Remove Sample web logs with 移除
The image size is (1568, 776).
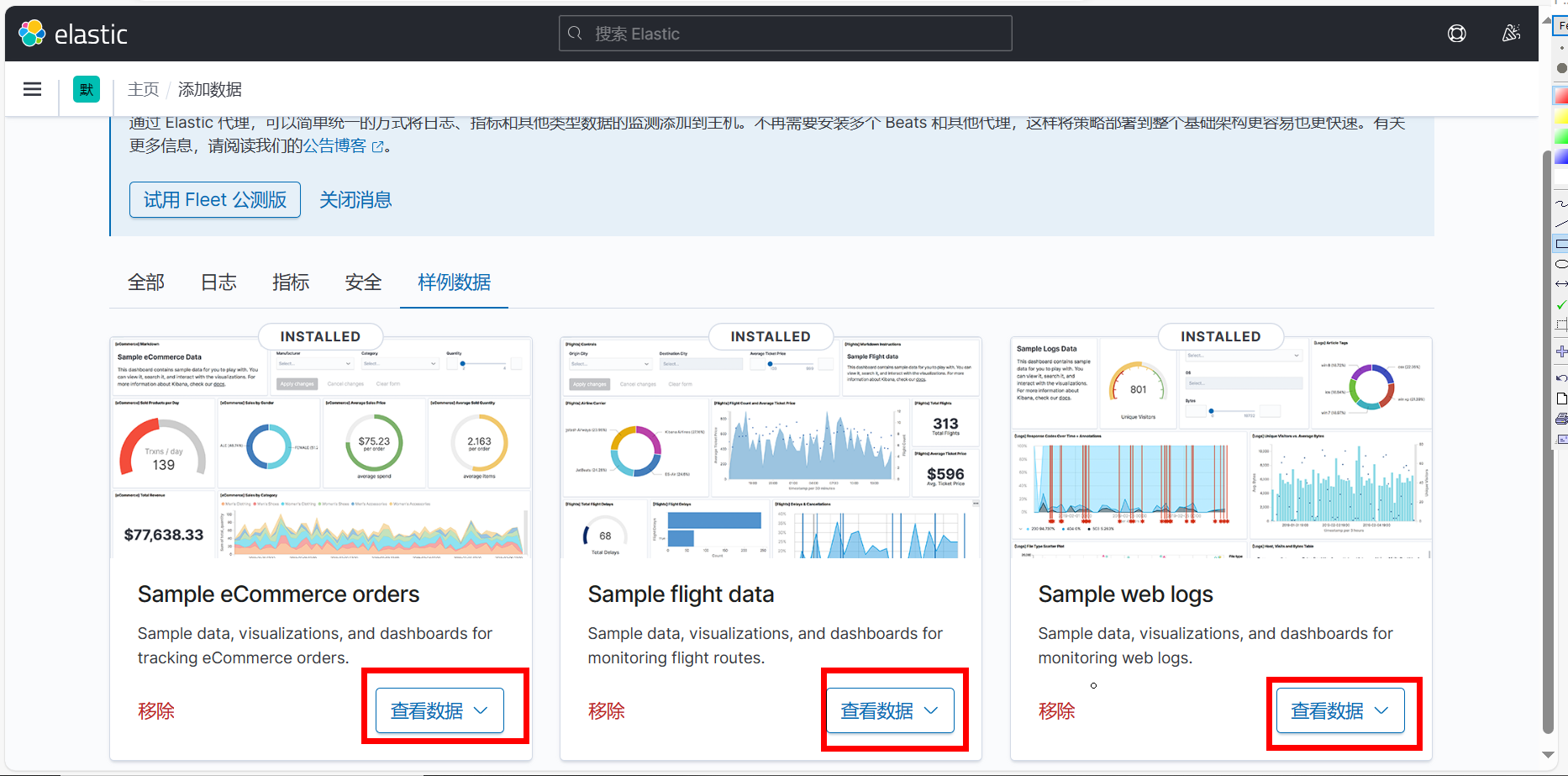[x=1057, y=711]
